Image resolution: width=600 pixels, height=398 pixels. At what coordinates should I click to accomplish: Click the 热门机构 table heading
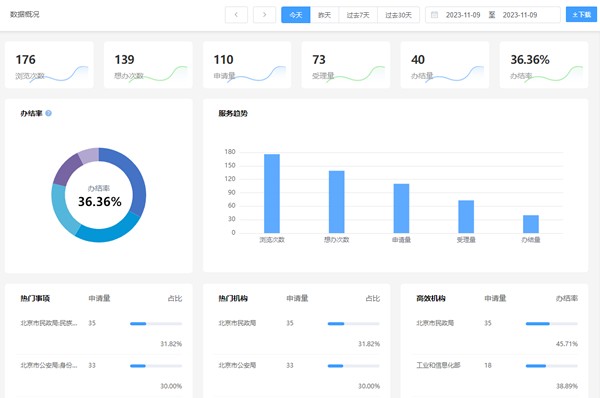click(233, 298)
